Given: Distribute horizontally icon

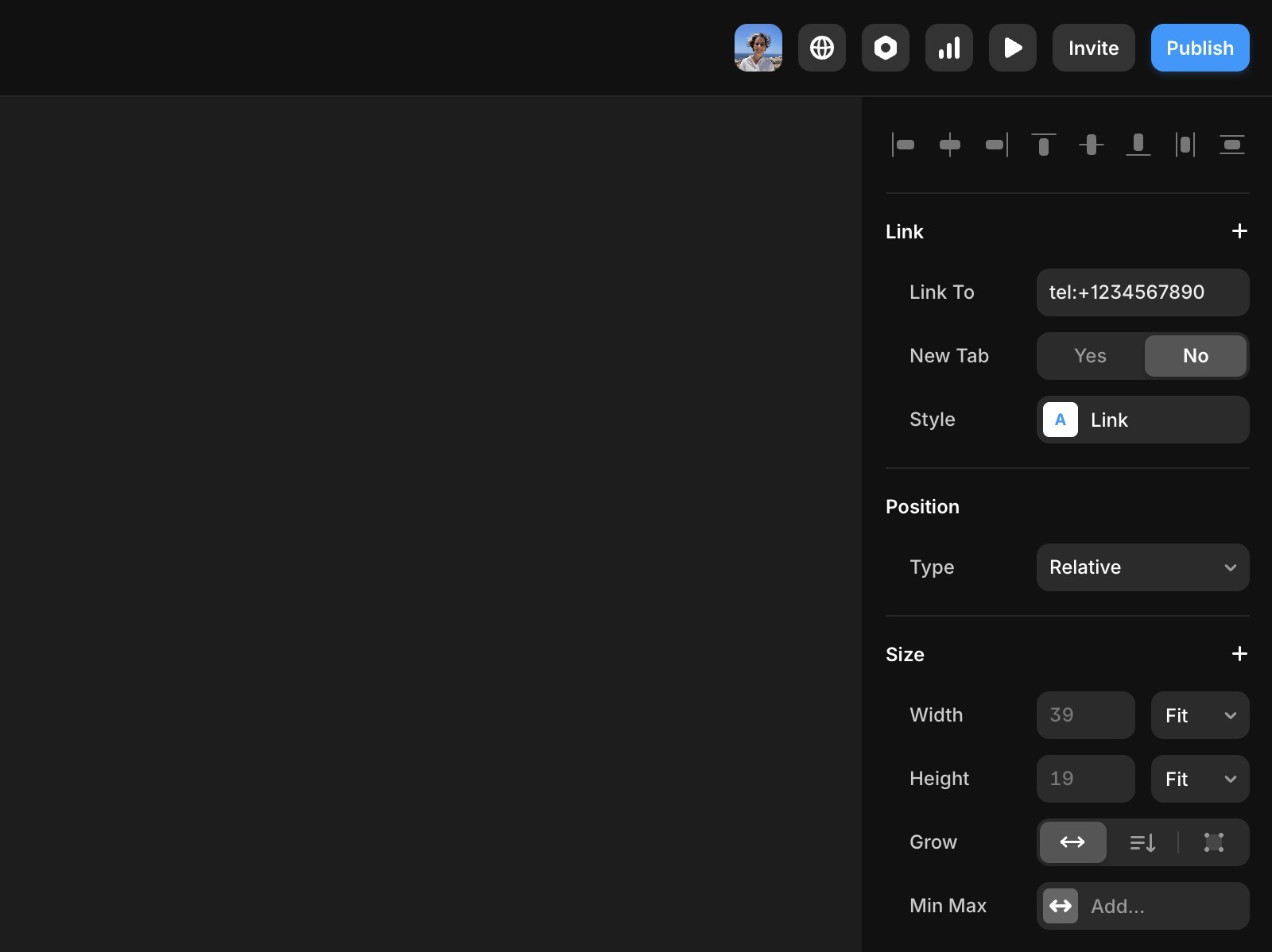Looking at the screenshot, I should tap(1185, 145).
